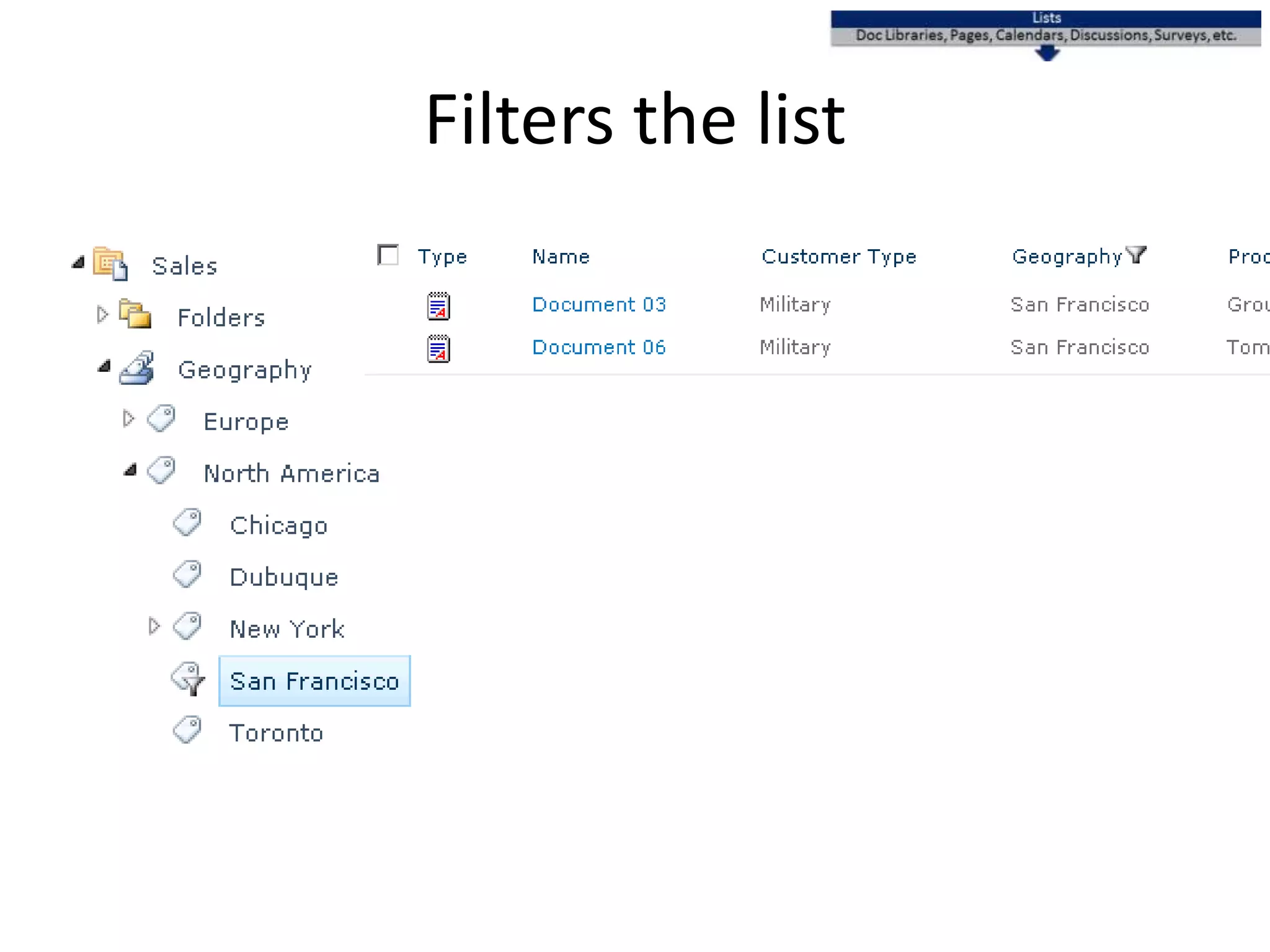Sort by the Type column header
The width and height of the screenshot is (1270, 952).
(442, 257)
